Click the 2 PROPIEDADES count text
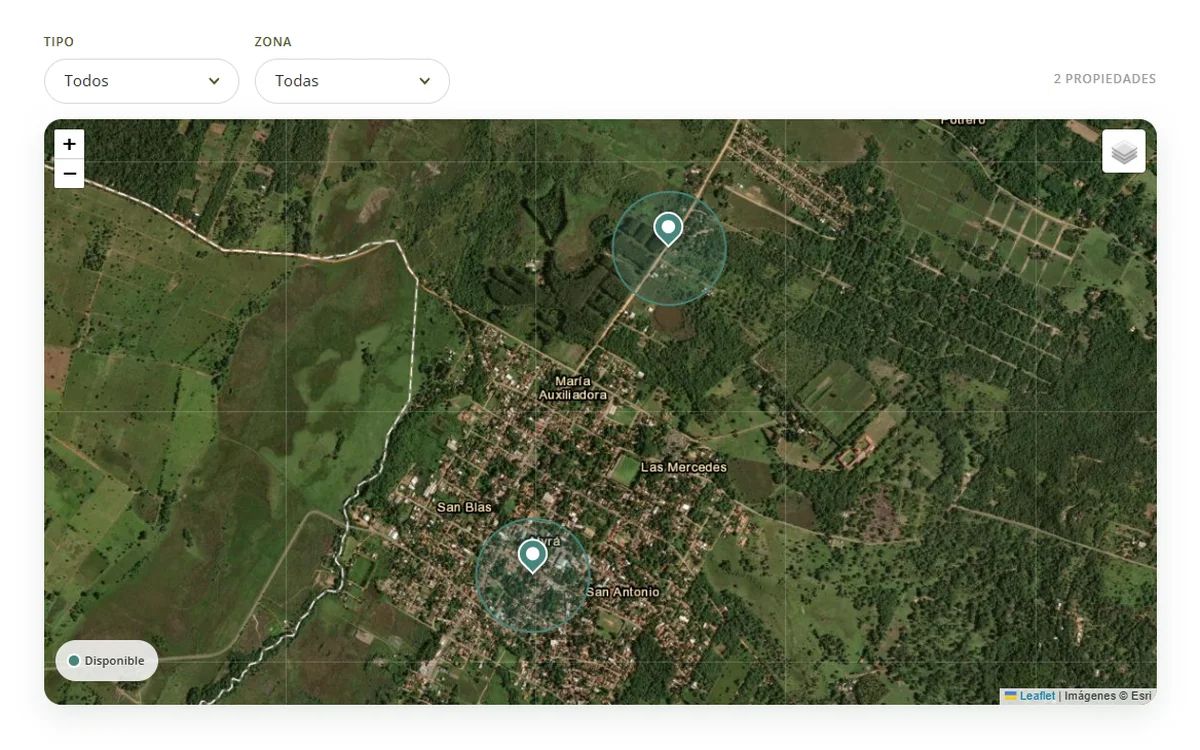 point(1104,79)
